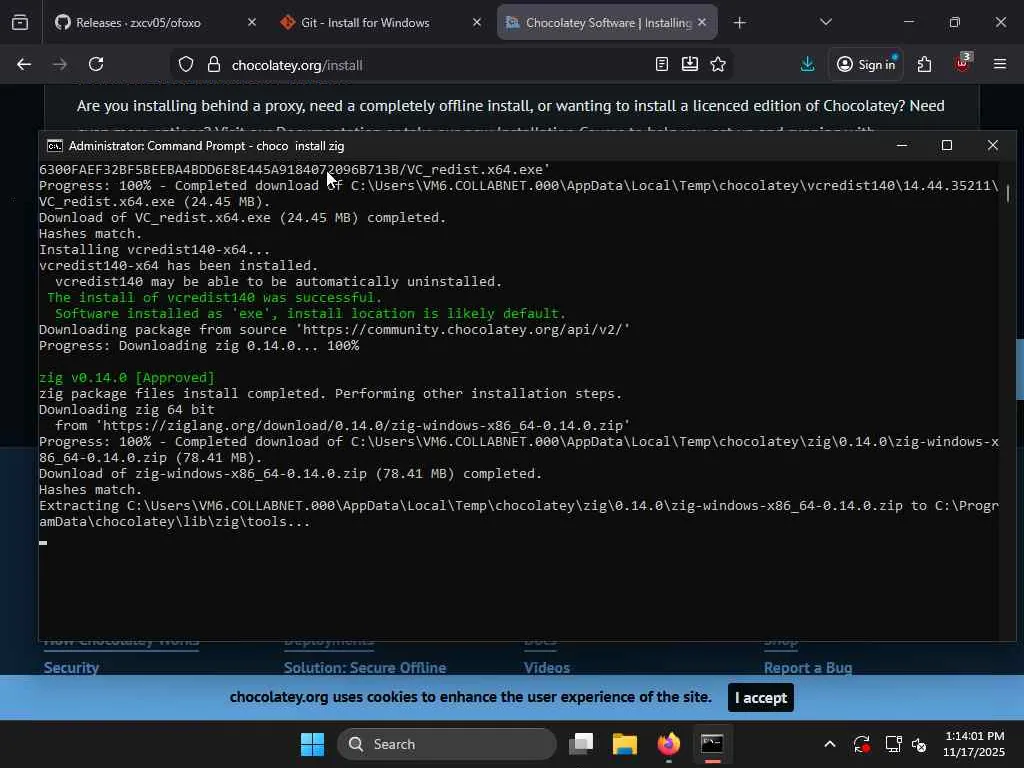Open Firefox application hamburger menu
The height and width of the screenshot is (768, 1024).
tap(999, 64)
